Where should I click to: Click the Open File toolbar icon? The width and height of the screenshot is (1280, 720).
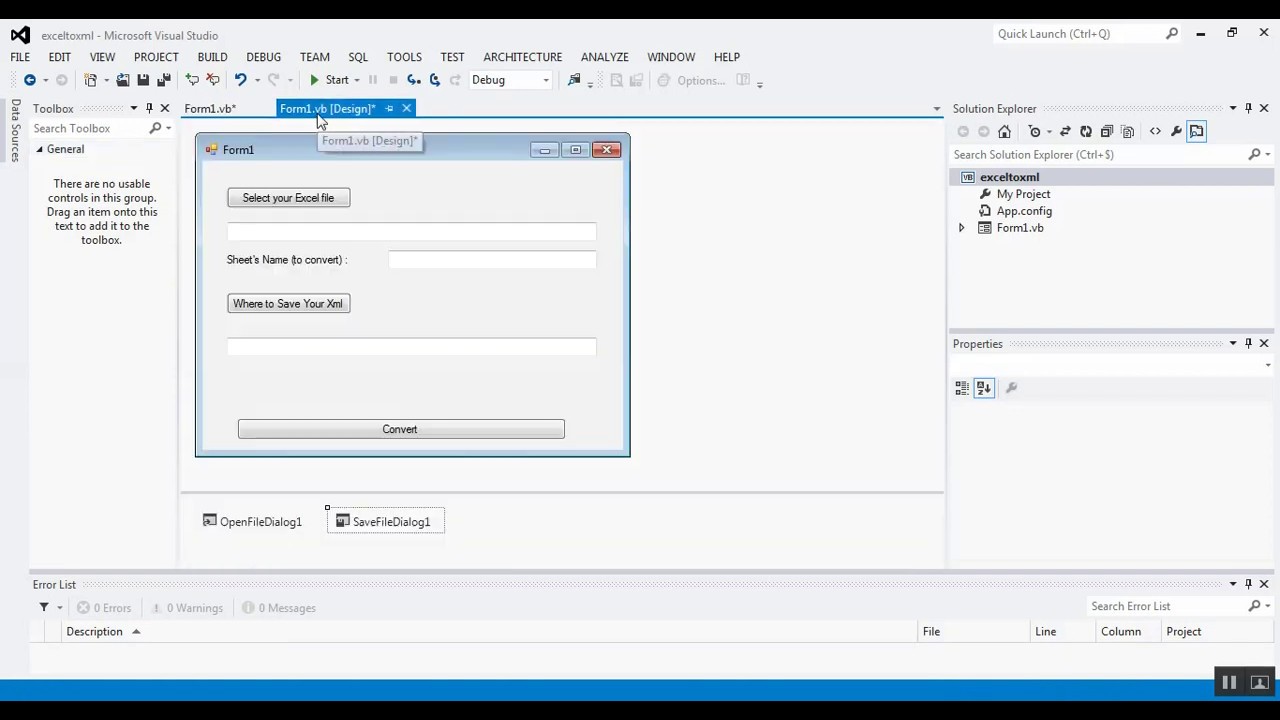click(122, 80)
